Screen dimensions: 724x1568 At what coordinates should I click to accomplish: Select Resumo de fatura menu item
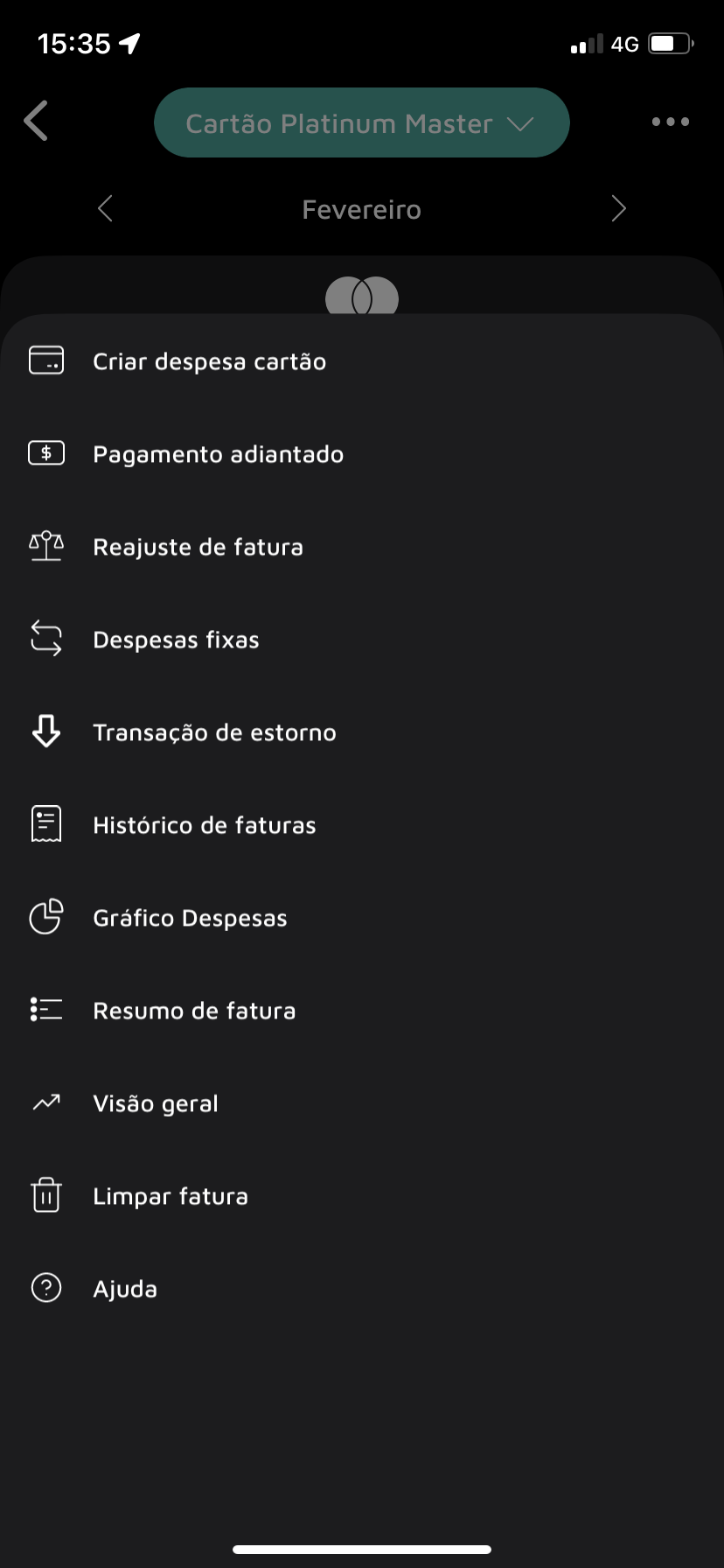[194, 1011]
